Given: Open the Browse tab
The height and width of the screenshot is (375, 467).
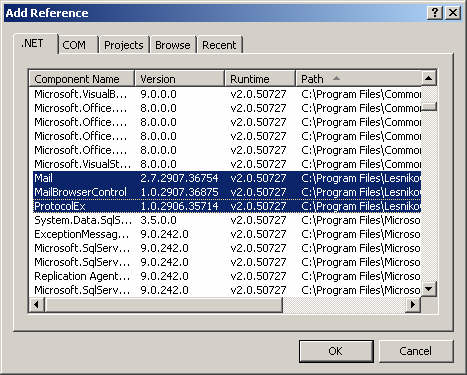Looking at the screenshot, I should [x=173, y=45].
